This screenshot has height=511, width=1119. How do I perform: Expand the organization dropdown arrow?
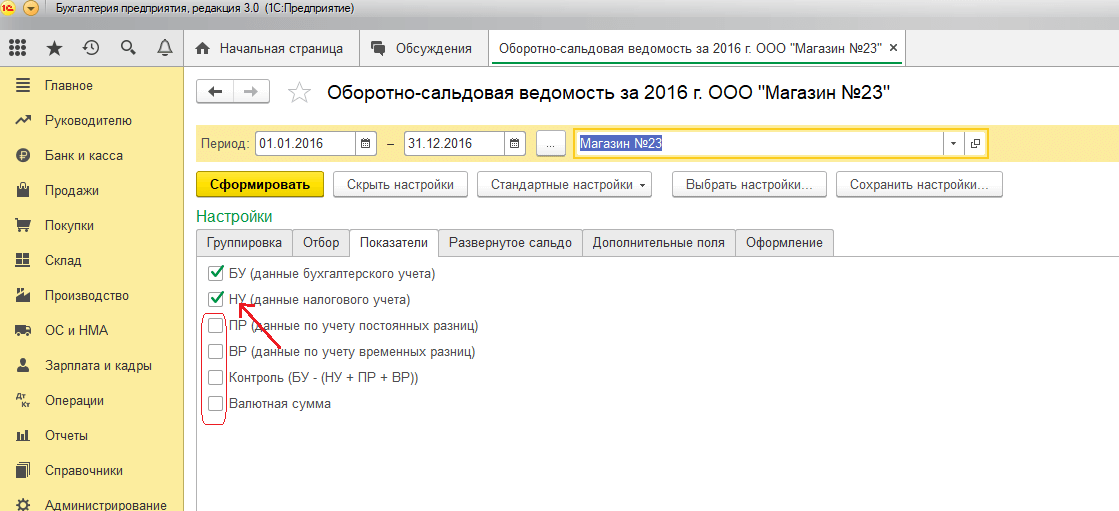click(x=953, y=144)
